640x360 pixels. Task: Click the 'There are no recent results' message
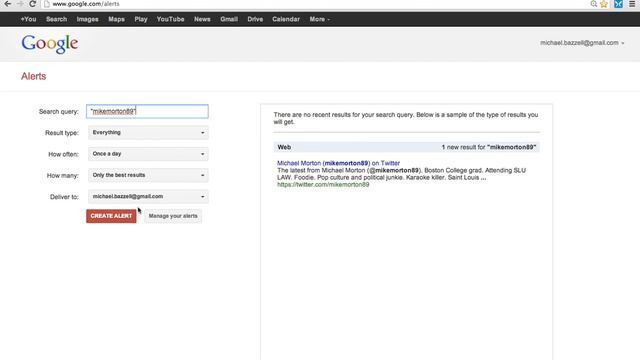tap(406, 118)
